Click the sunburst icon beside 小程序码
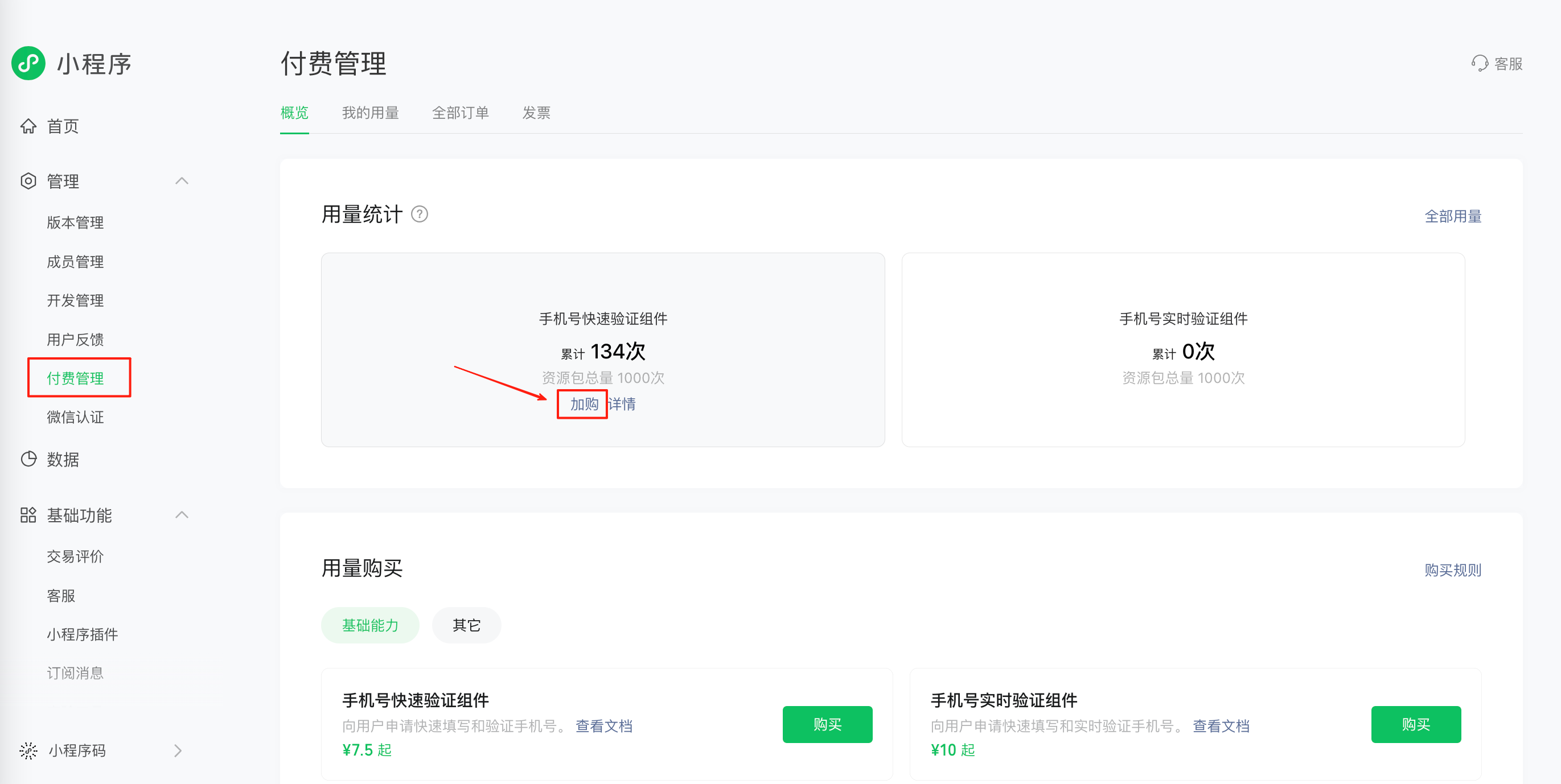 28,750
